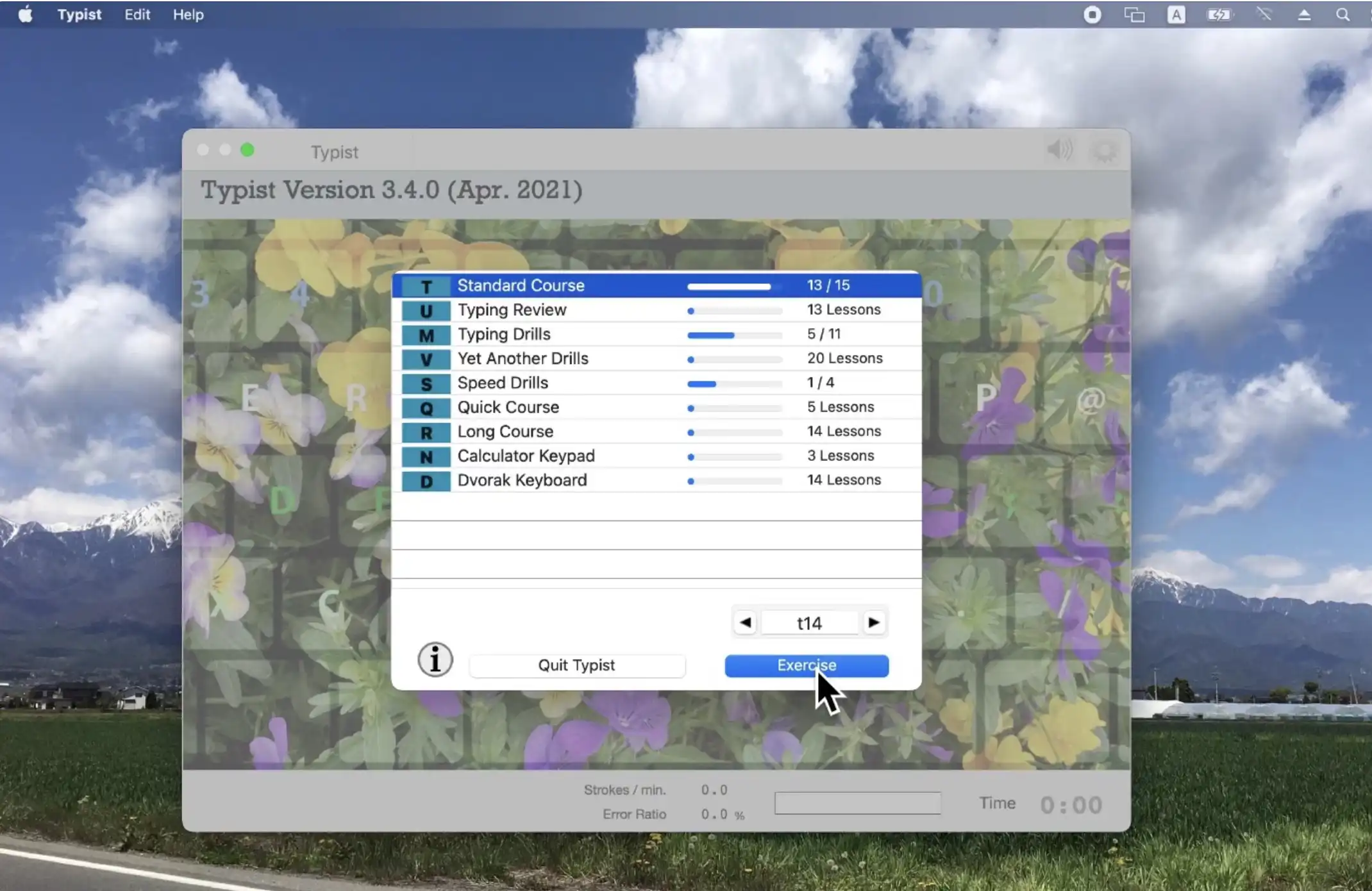The height and width of the screenshot is (891, 1372).
Task: Click the 1 / 4 progress count
Action: pyautogui.click(x=821, y=383)
